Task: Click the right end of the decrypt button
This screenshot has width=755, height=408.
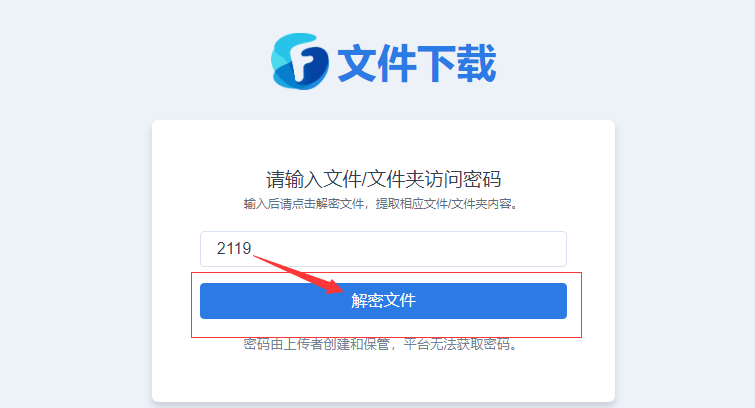Action: click(x=559, y=301)
